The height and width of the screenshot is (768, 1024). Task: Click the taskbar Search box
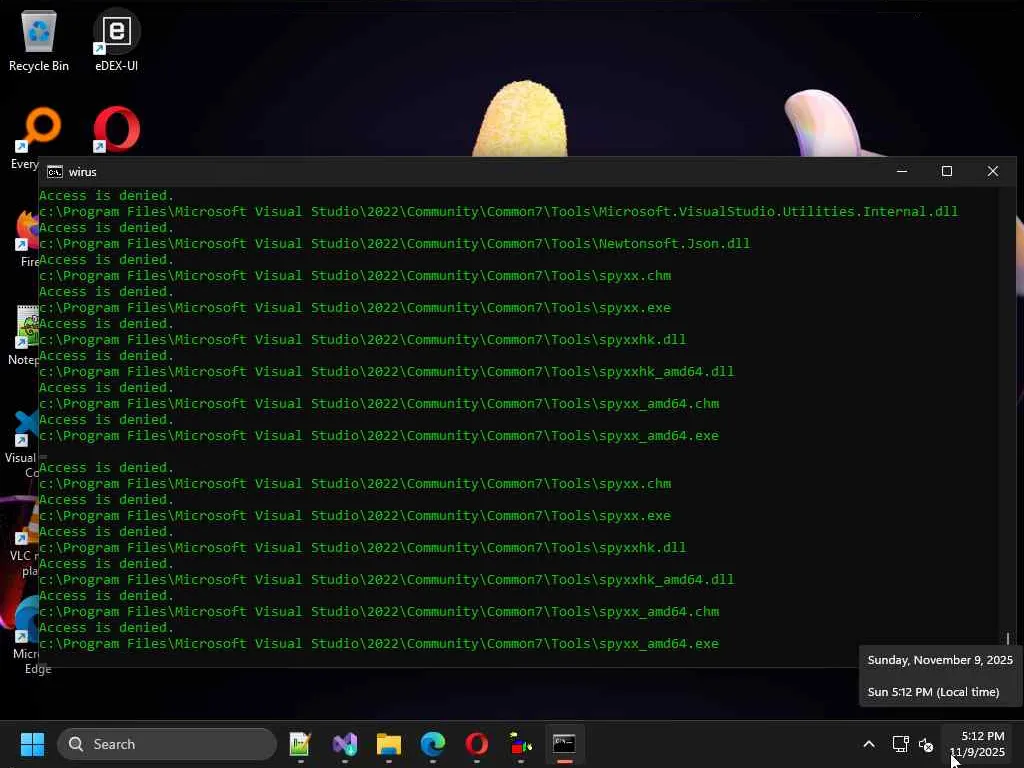pos(167,744)
